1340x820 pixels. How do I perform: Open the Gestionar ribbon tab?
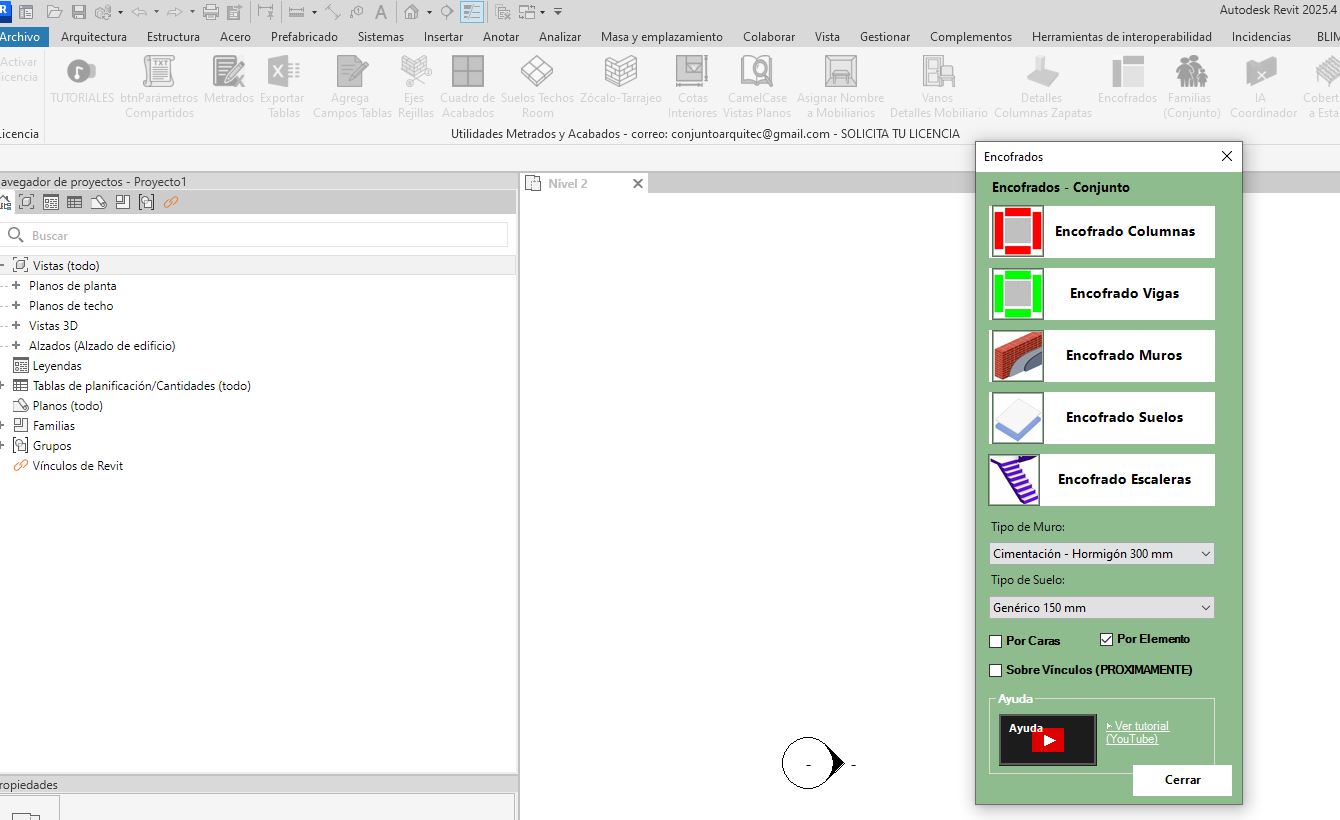point(885,37)
